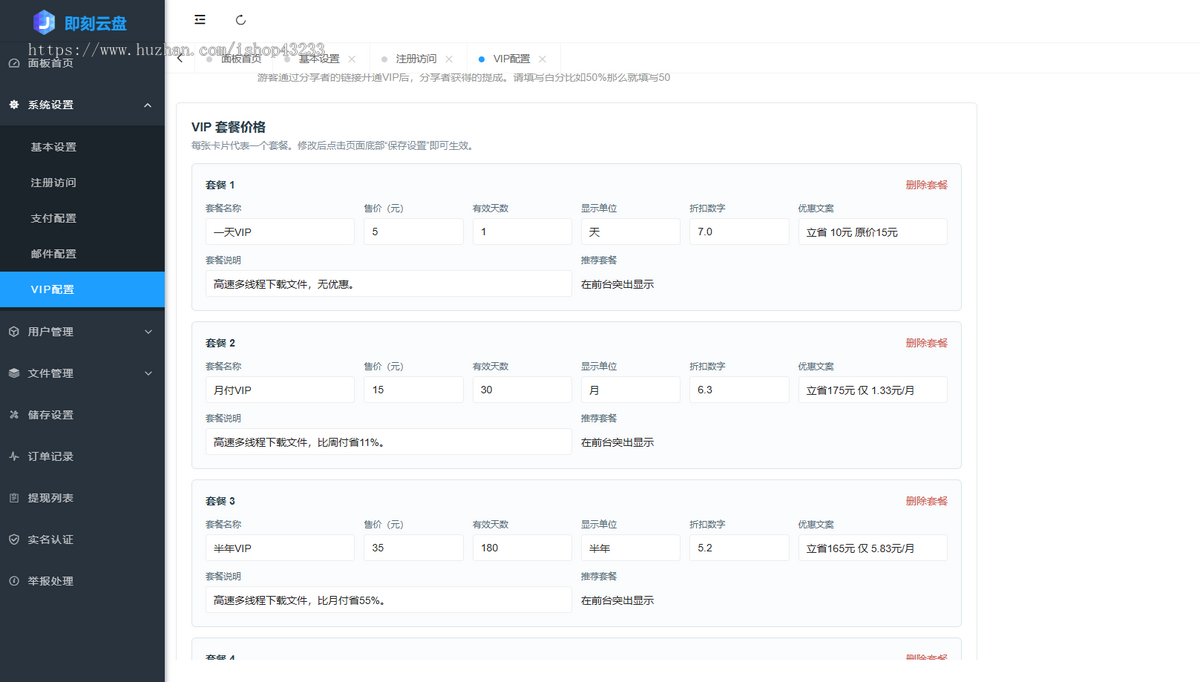Click the 售价 field of 套餐 2

(413, 390)
